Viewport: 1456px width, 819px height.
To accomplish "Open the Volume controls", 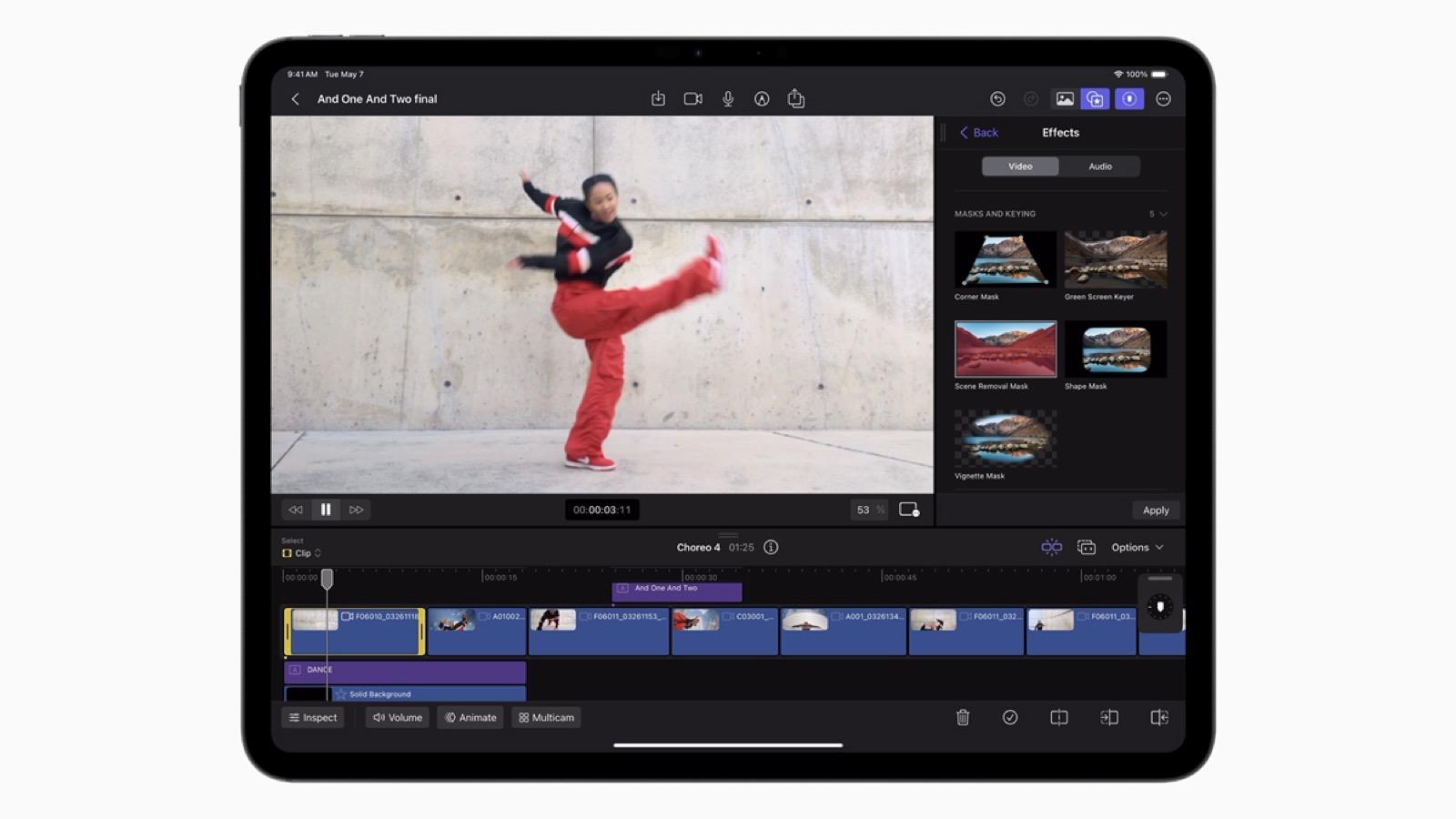I will (398, 718).
